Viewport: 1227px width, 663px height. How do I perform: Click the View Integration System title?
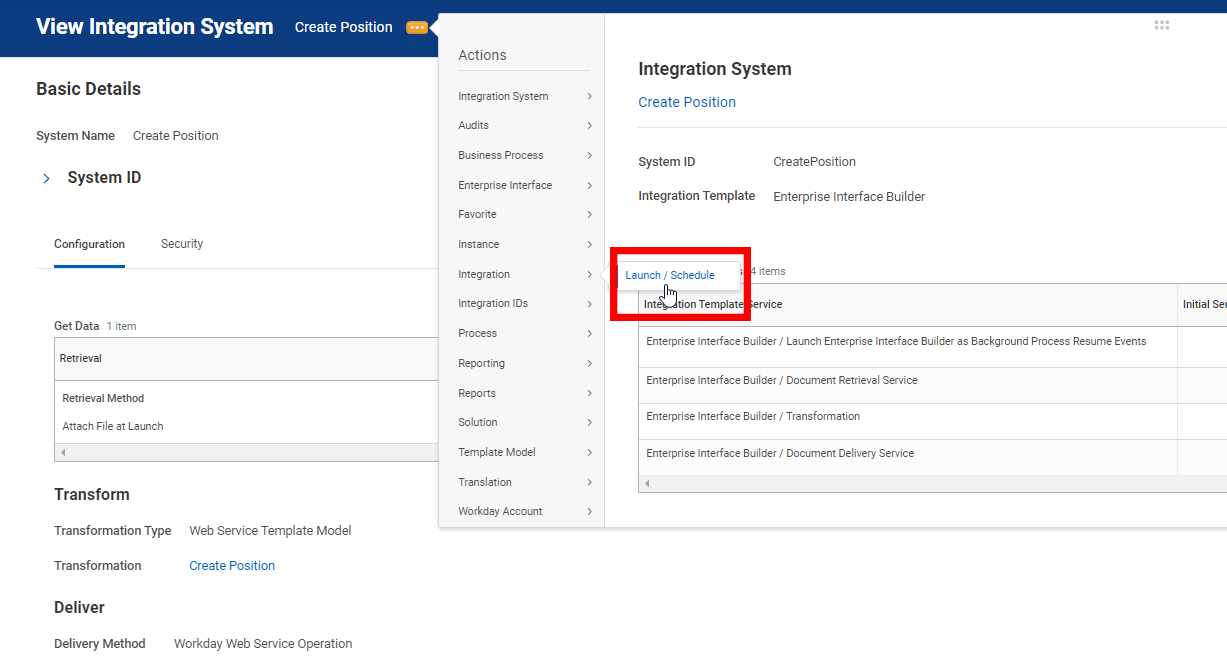pos(154,27)
